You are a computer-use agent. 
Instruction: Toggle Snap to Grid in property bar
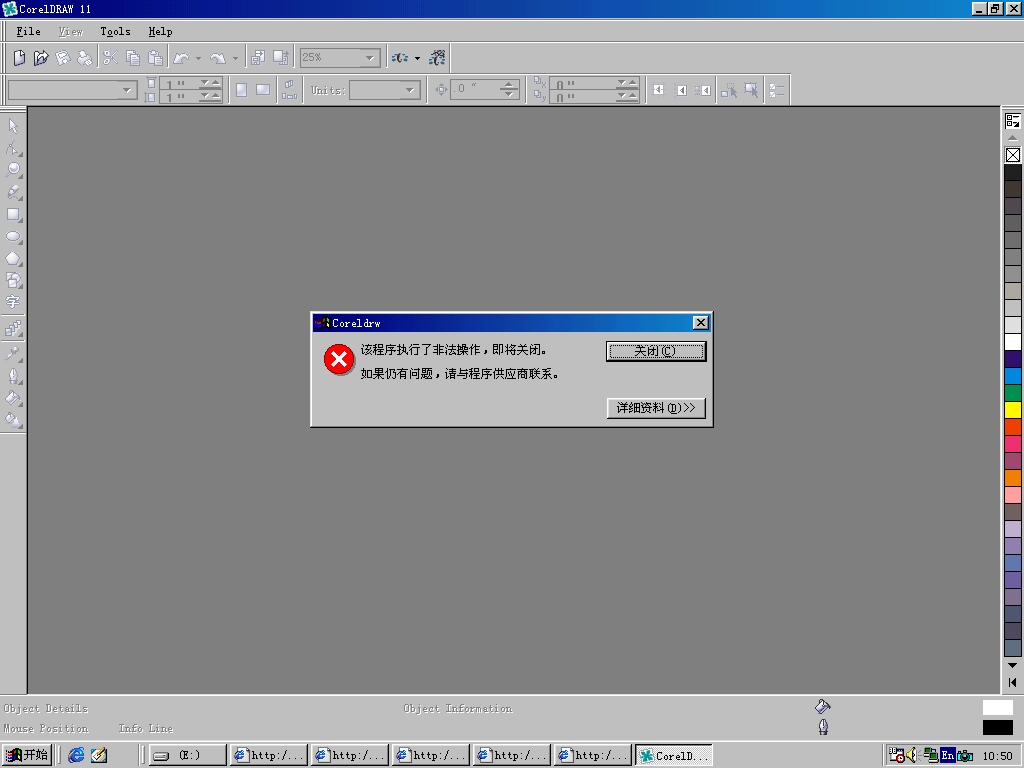pyautogui.click(x=659, y=90)
